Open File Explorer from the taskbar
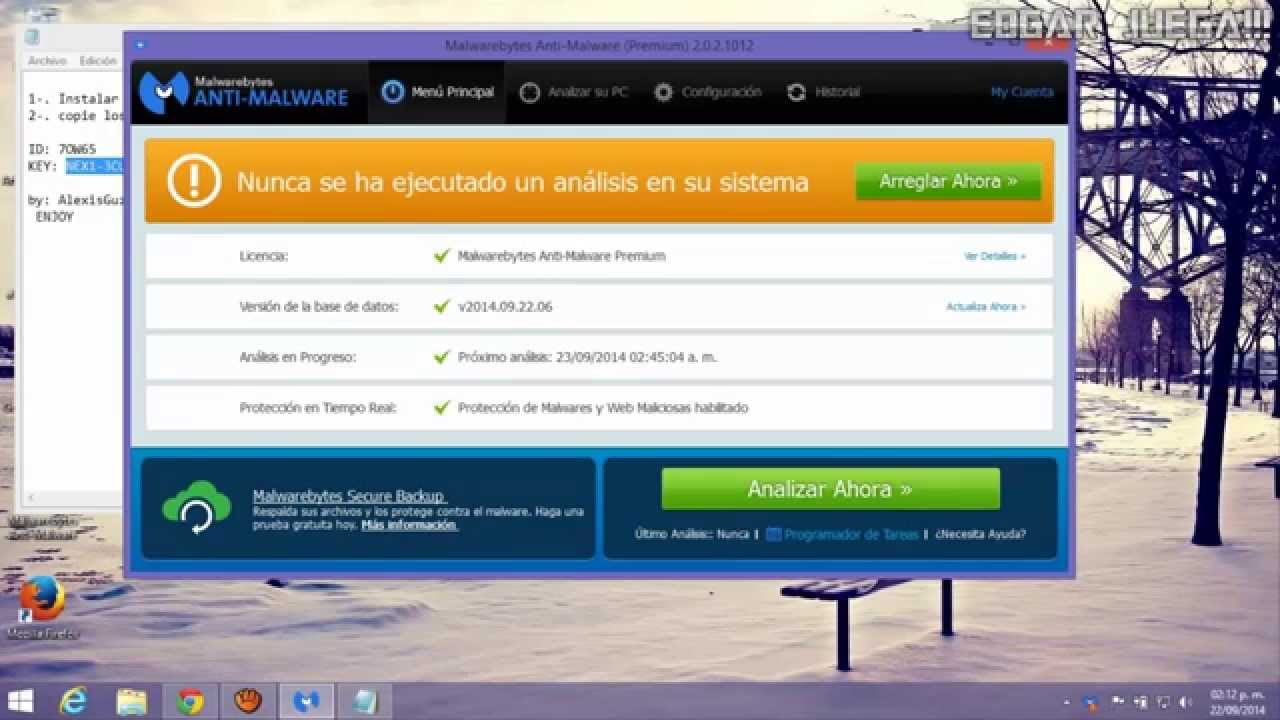The height and width of the screenshot is (720, 1280). [x=131, y=701]
